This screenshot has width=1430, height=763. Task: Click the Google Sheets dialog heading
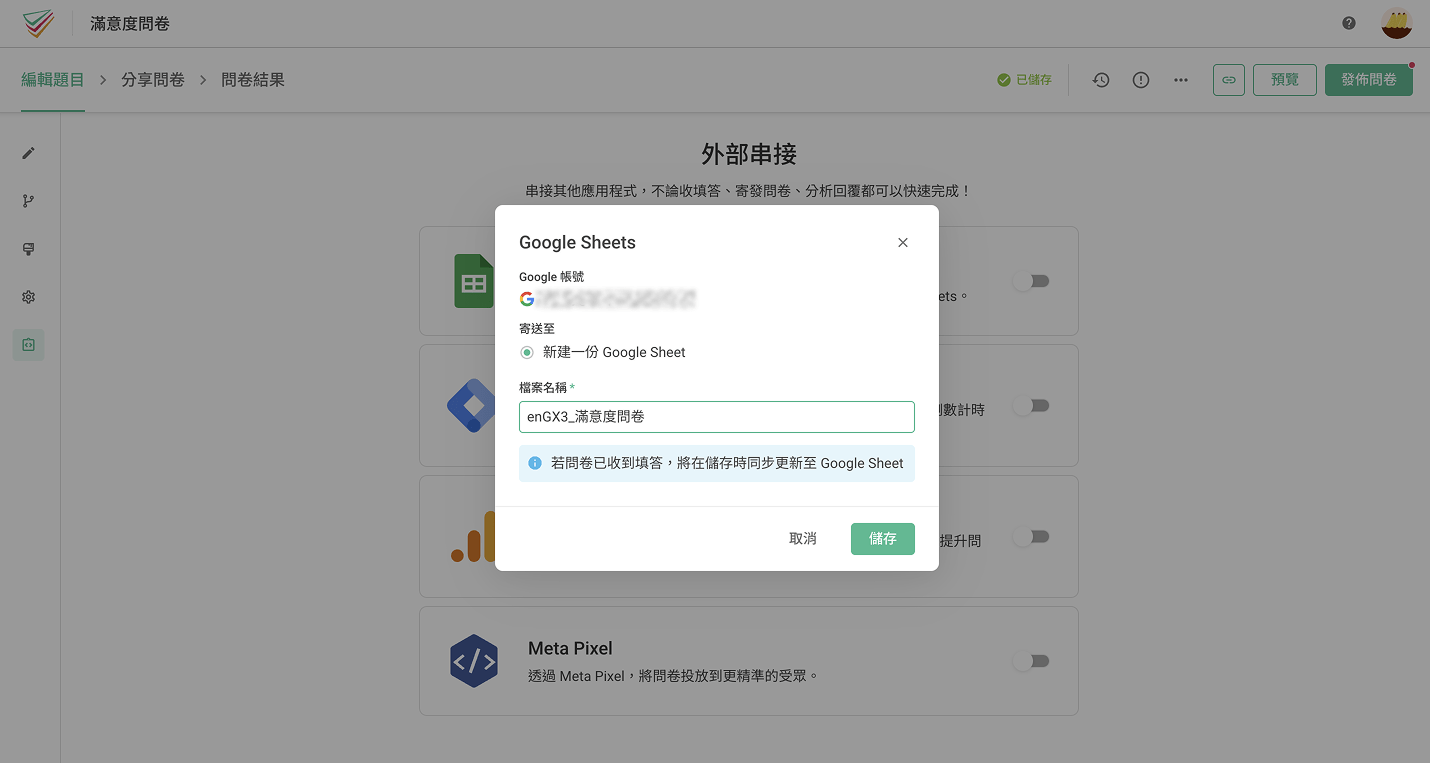click(x=577, y=242)
